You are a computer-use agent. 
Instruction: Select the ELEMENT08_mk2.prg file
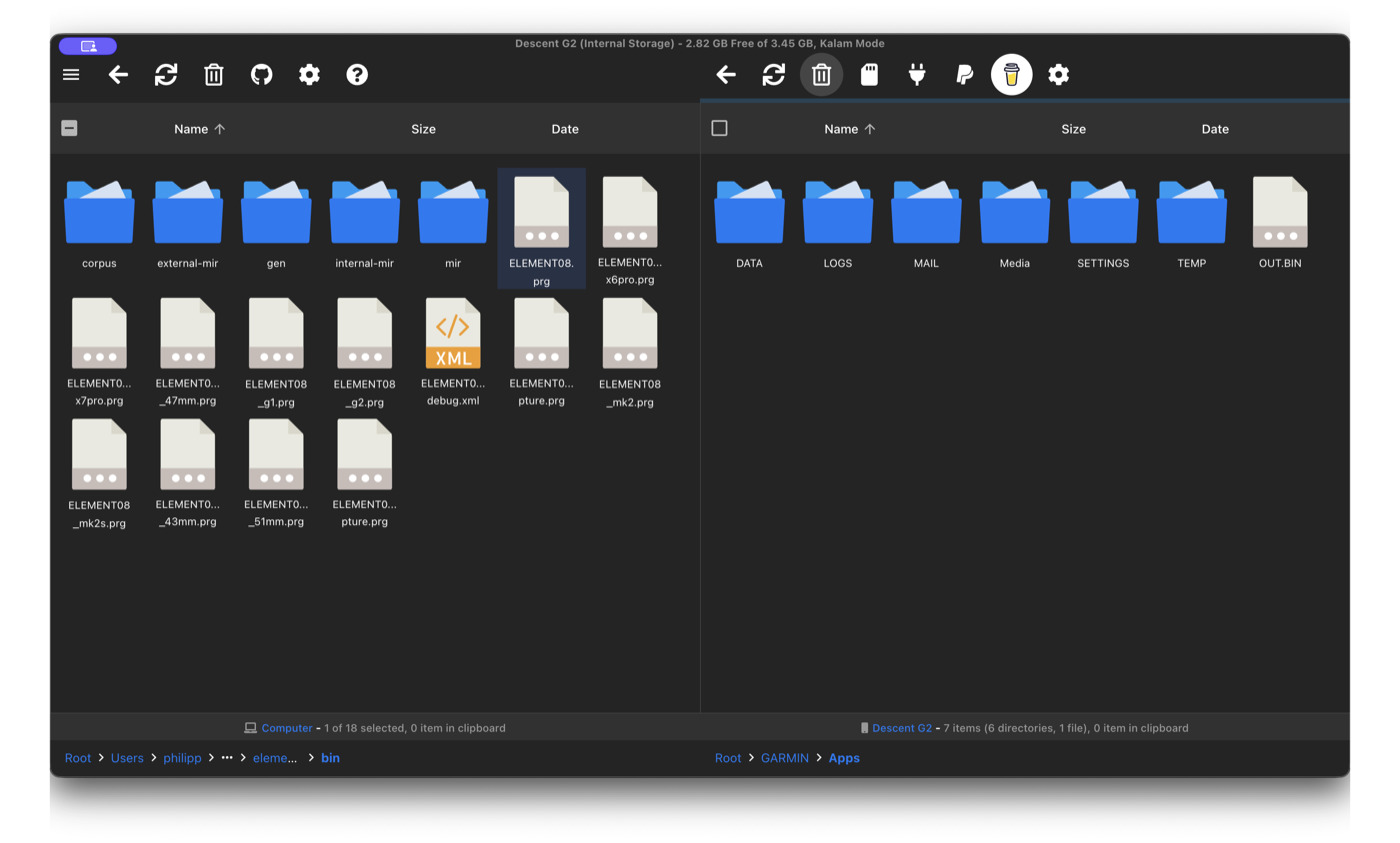(x=630, y=351)
